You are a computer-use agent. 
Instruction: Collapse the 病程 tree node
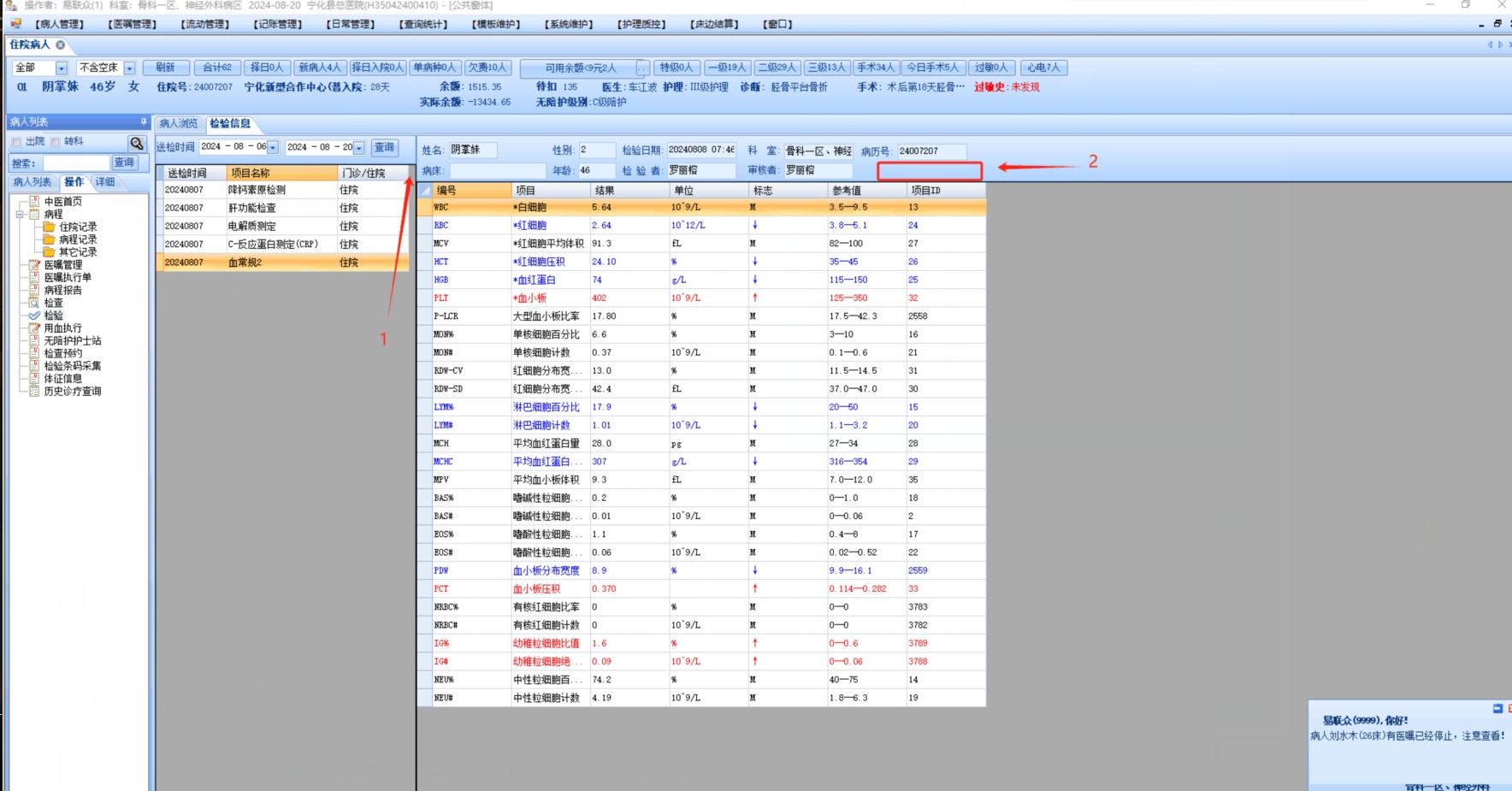[x=20, y=215]
